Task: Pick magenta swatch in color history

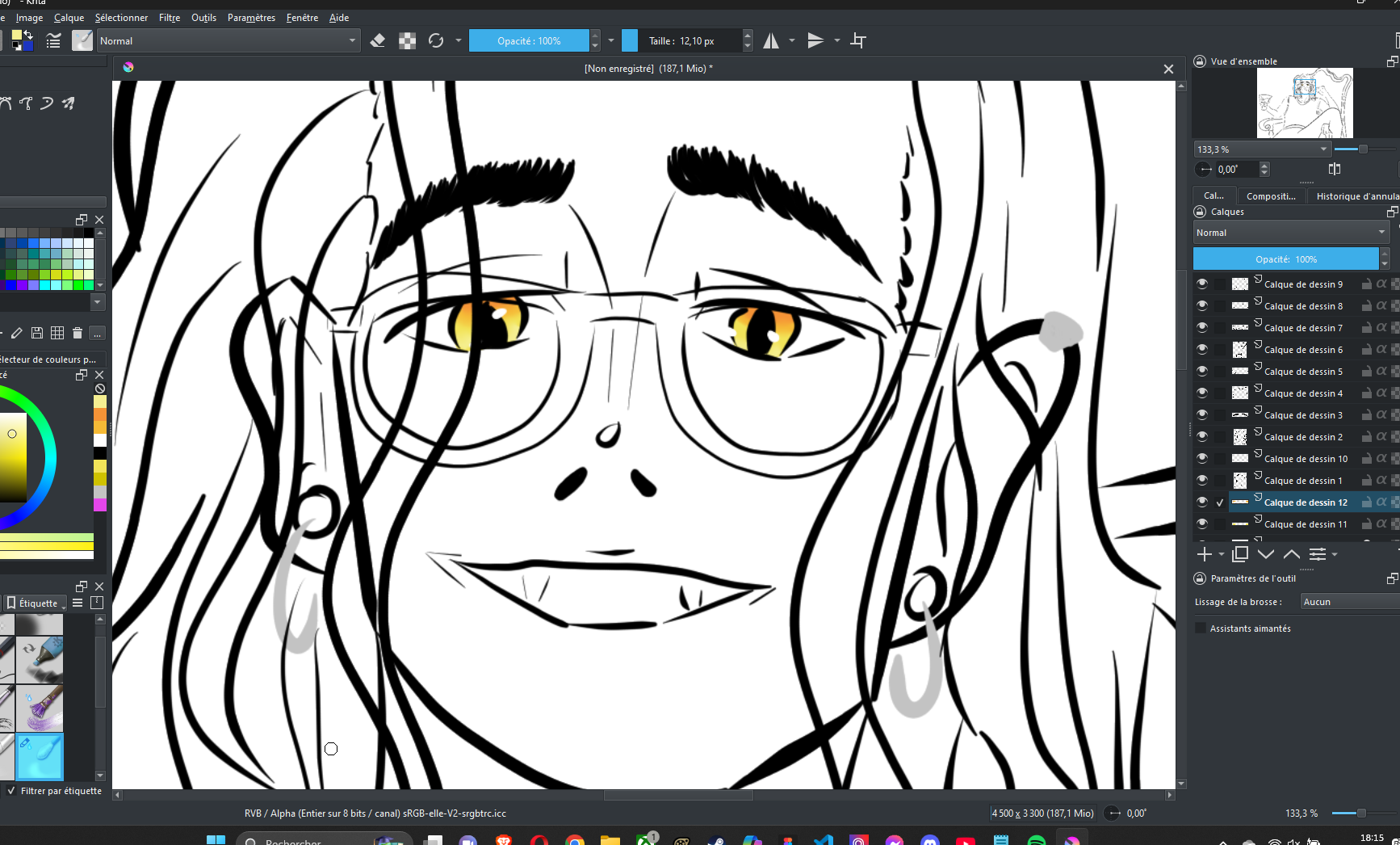Action: point(100,505)
